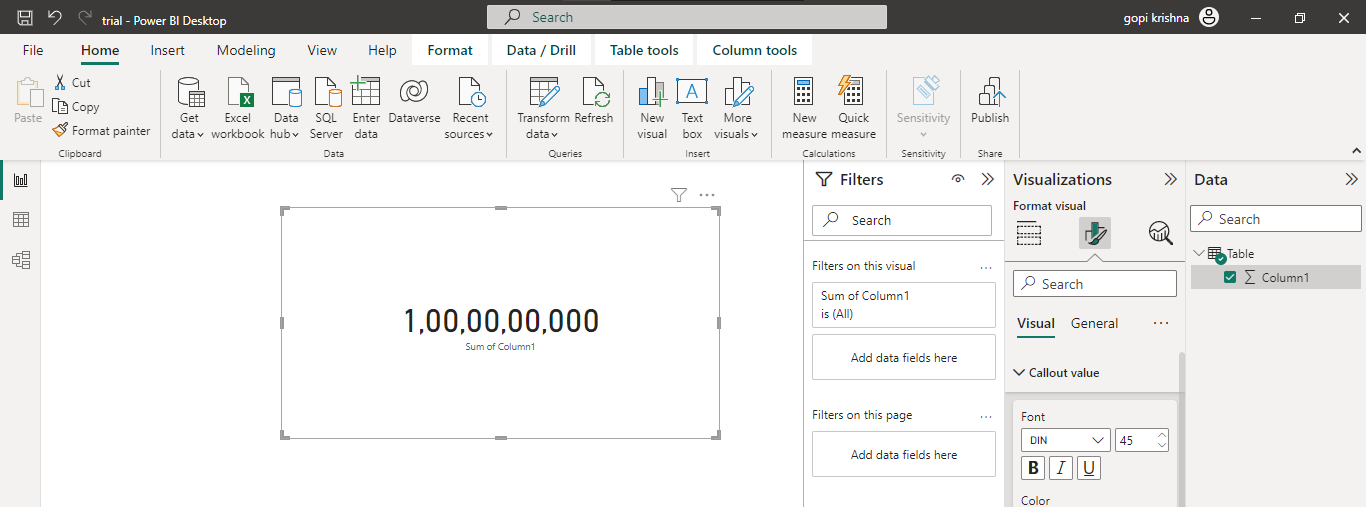Open the DIN font family dropdown

(1066, 440)
